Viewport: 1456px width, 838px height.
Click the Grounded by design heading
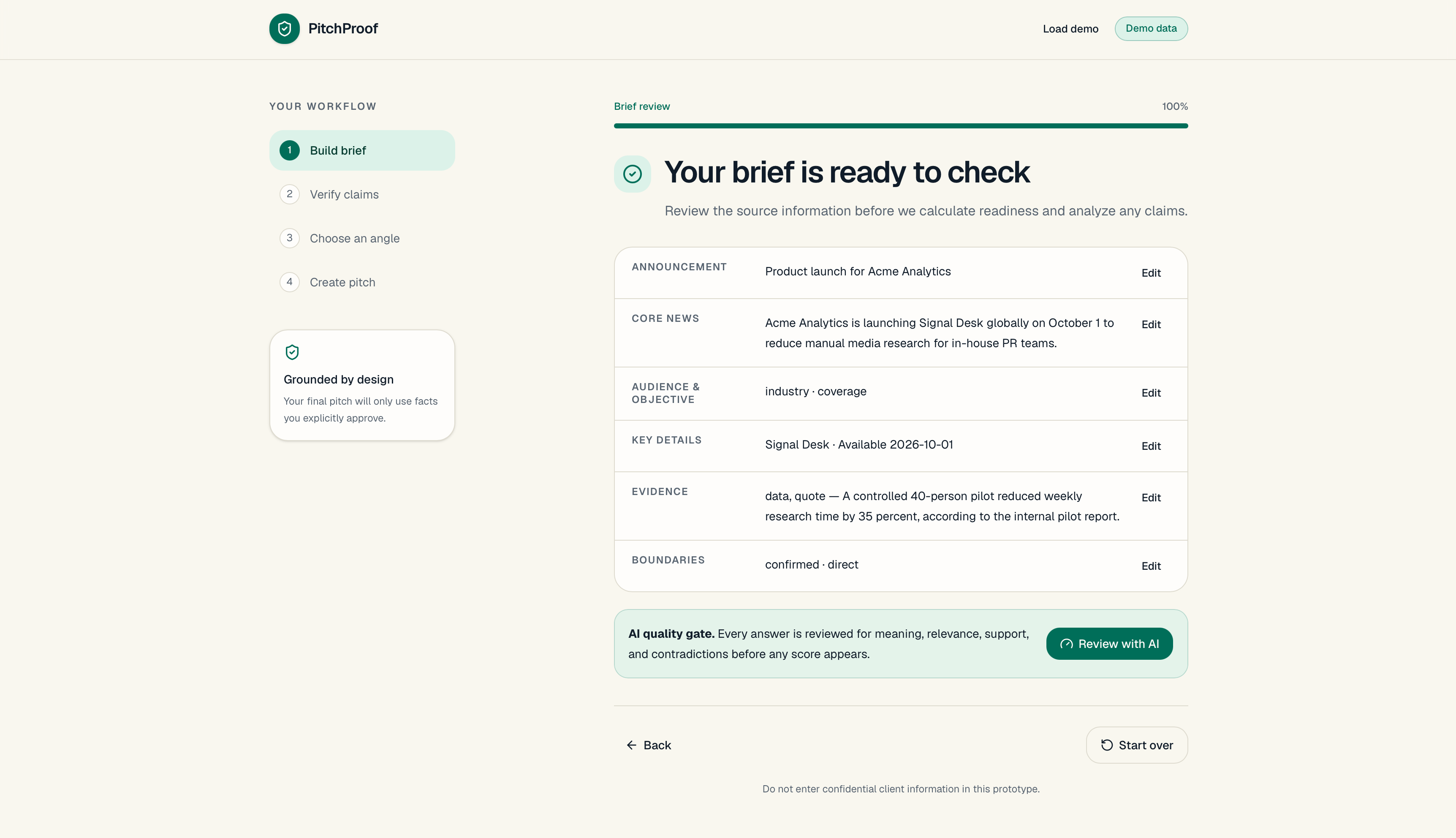click(338, 380)
